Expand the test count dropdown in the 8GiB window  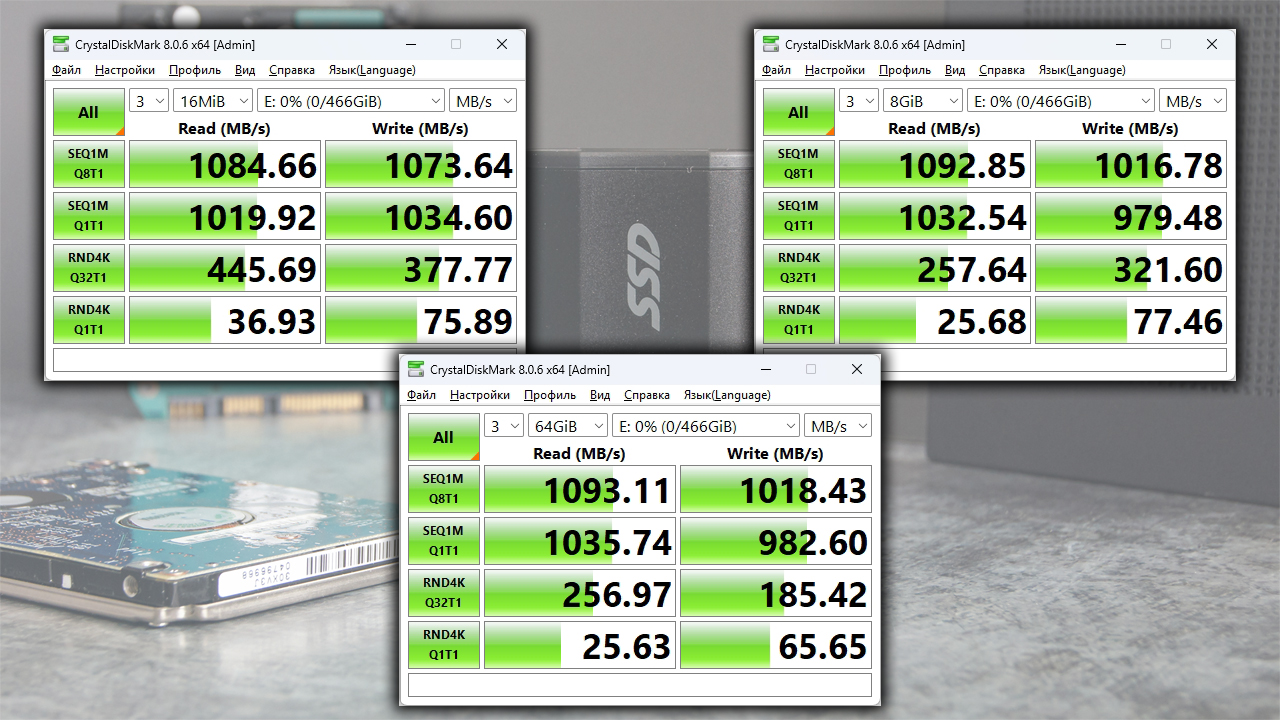859,101
